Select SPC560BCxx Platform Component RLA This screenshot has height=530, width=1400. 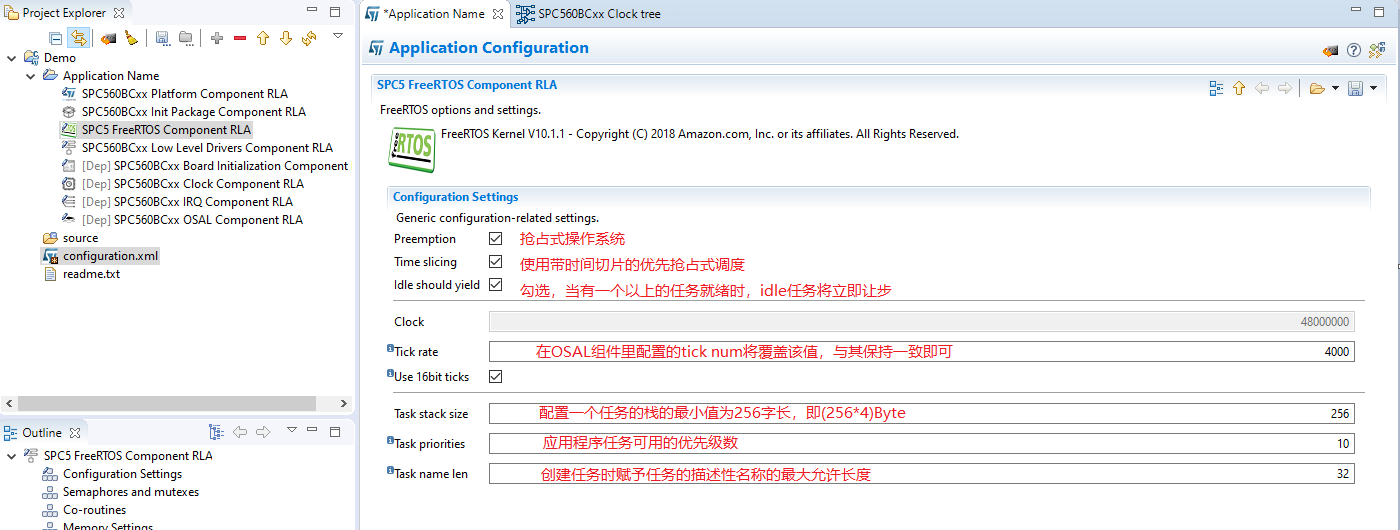[x=184, y=94]
